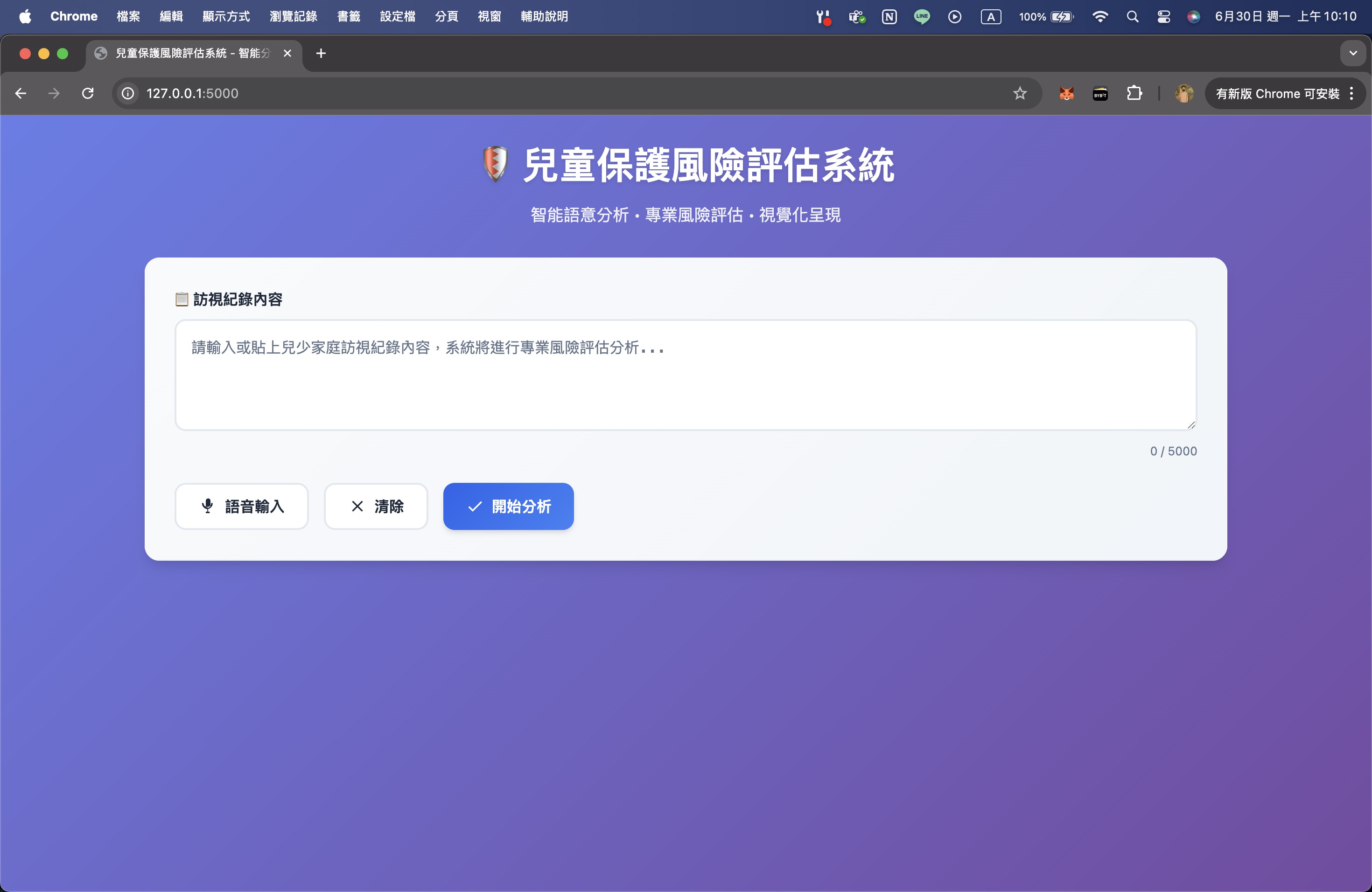This screenshot has width=1372, height=892.
Task: Open the MetaMask fox extension
Action: 1066,93
